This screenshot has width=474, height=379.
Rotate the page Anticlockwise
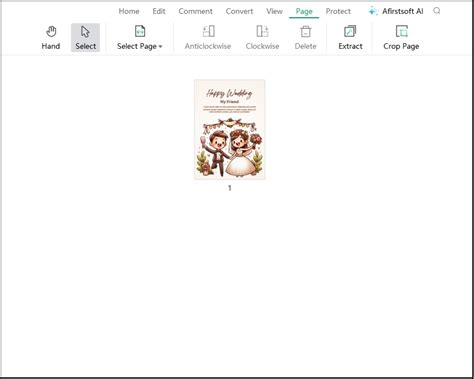click(x=208, y=38)
